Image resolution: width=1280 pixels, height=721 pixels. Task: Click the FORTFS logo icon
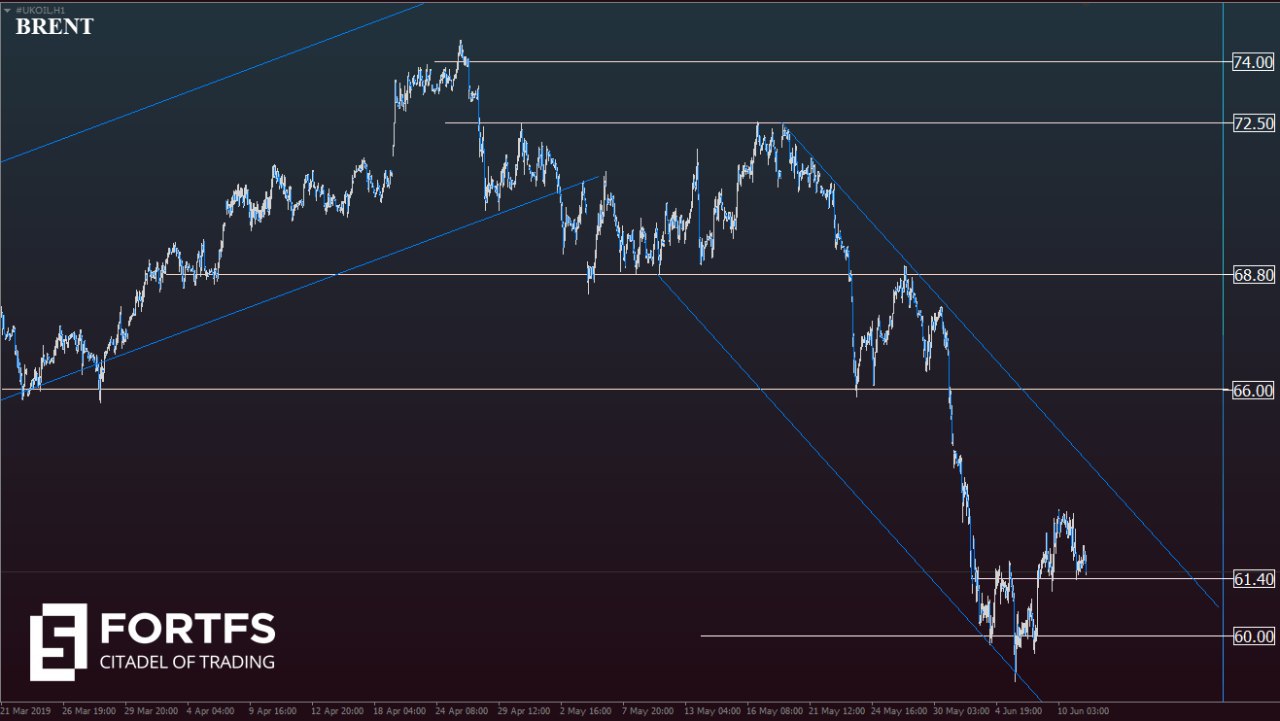click(58, 642)
